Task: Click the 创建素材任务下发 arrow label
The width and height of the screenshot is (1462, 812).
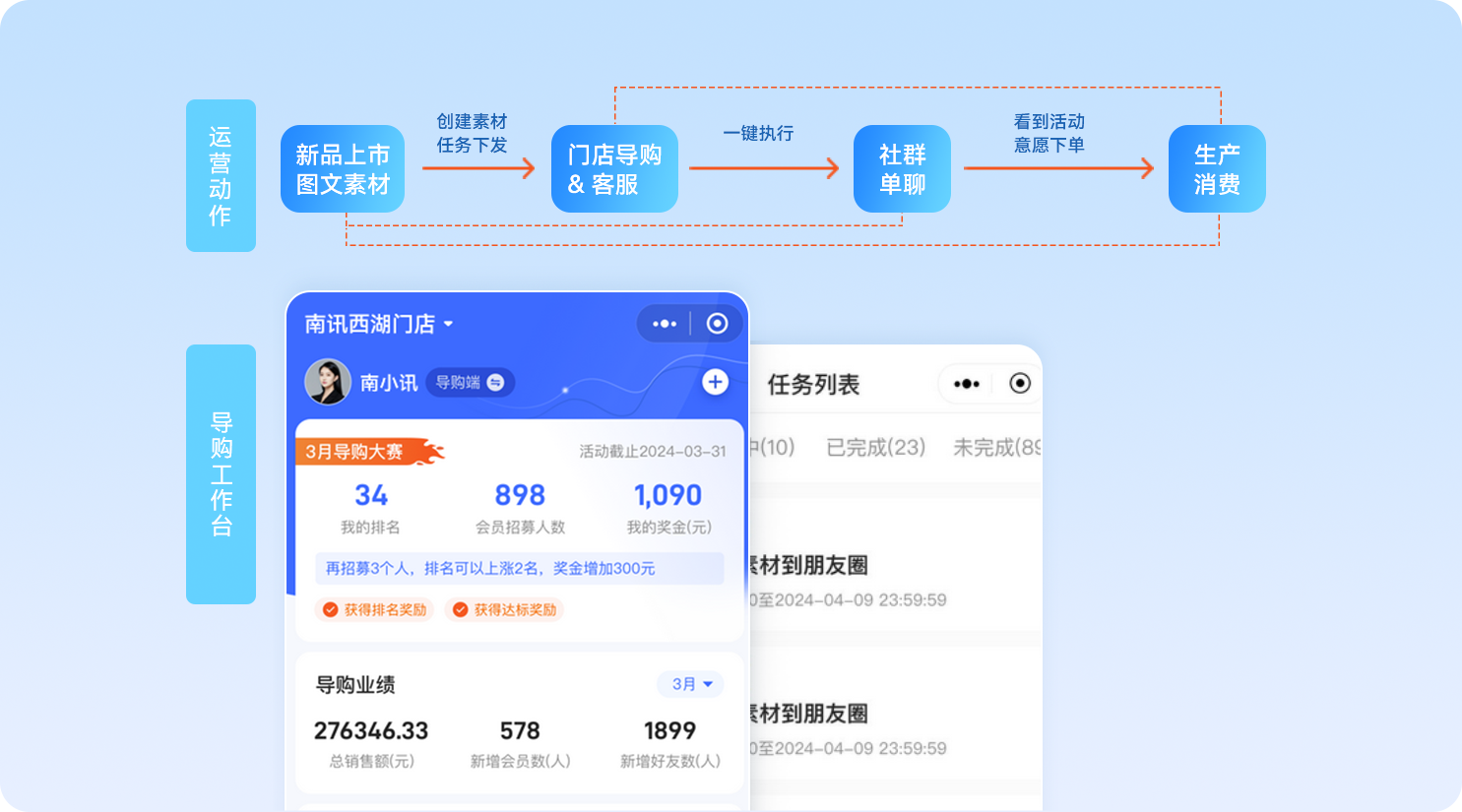Action: click(472, 133)
